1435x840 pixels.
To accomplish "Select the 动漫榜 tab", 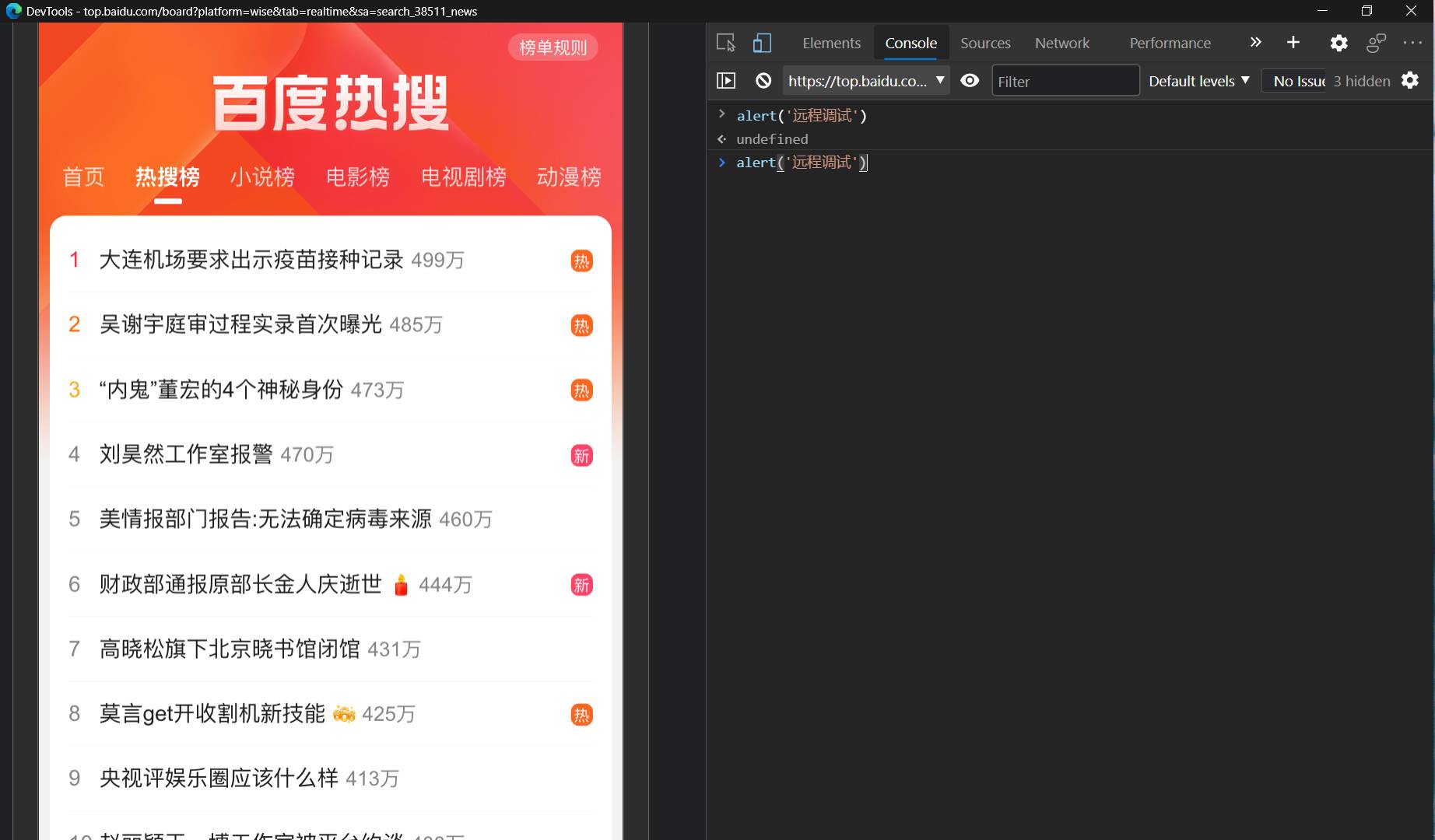I will pos(569,177).
